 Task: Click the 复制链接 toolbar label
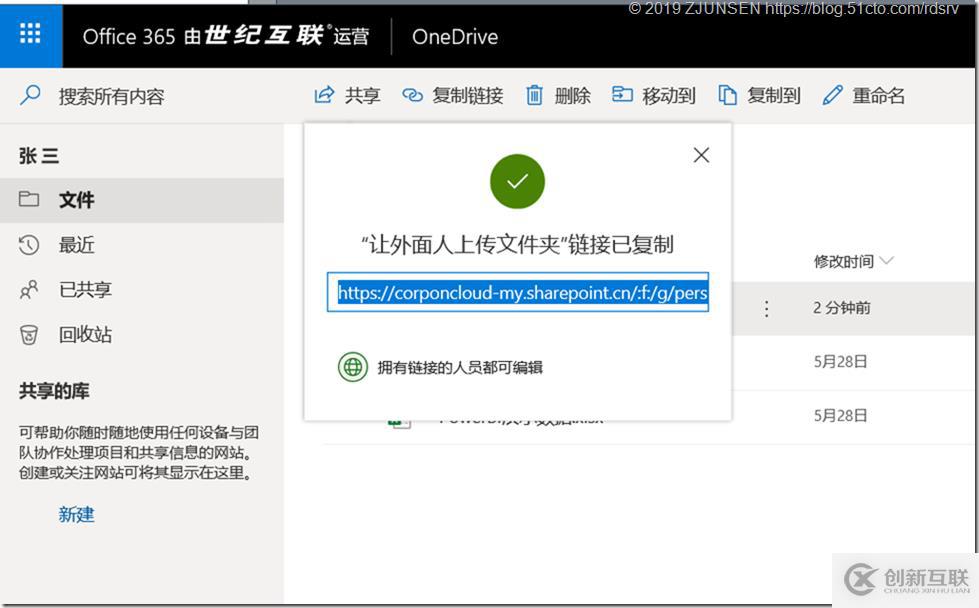(468, 96)
